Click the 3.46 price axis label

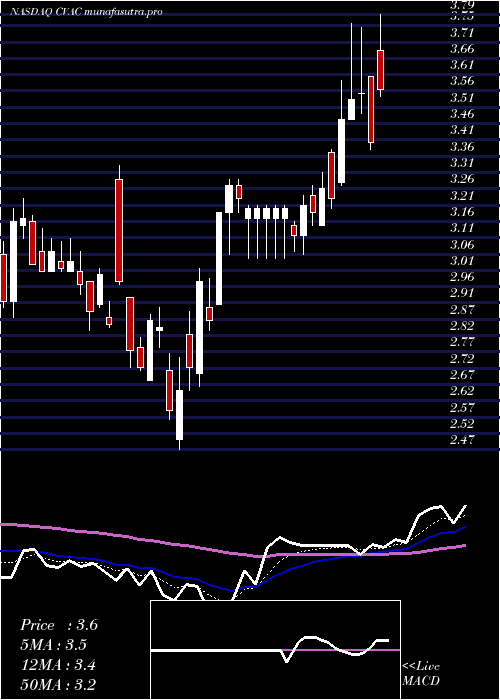(x=461, y=113)
